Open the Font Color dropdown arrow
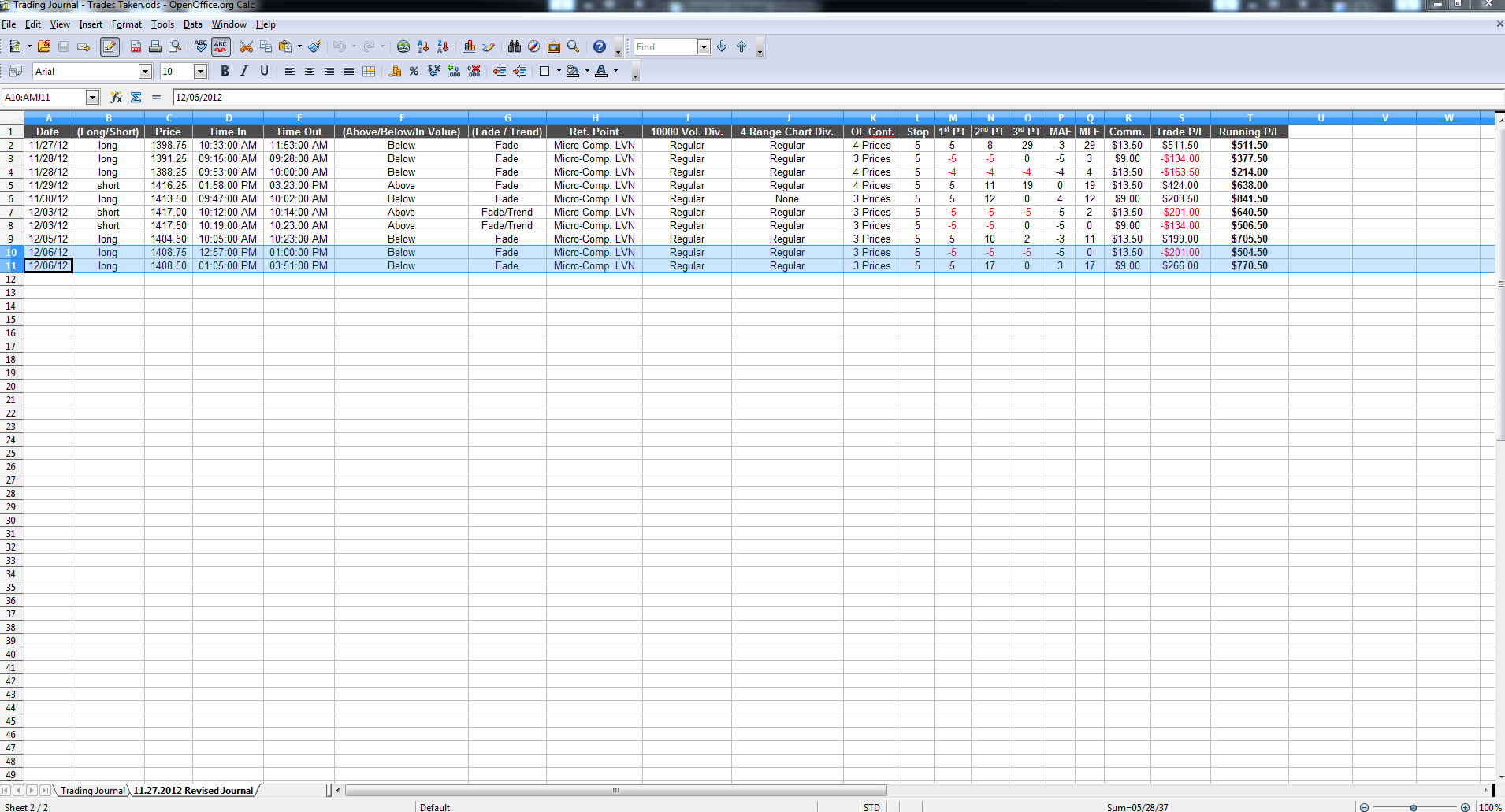 tap(615, 72)
